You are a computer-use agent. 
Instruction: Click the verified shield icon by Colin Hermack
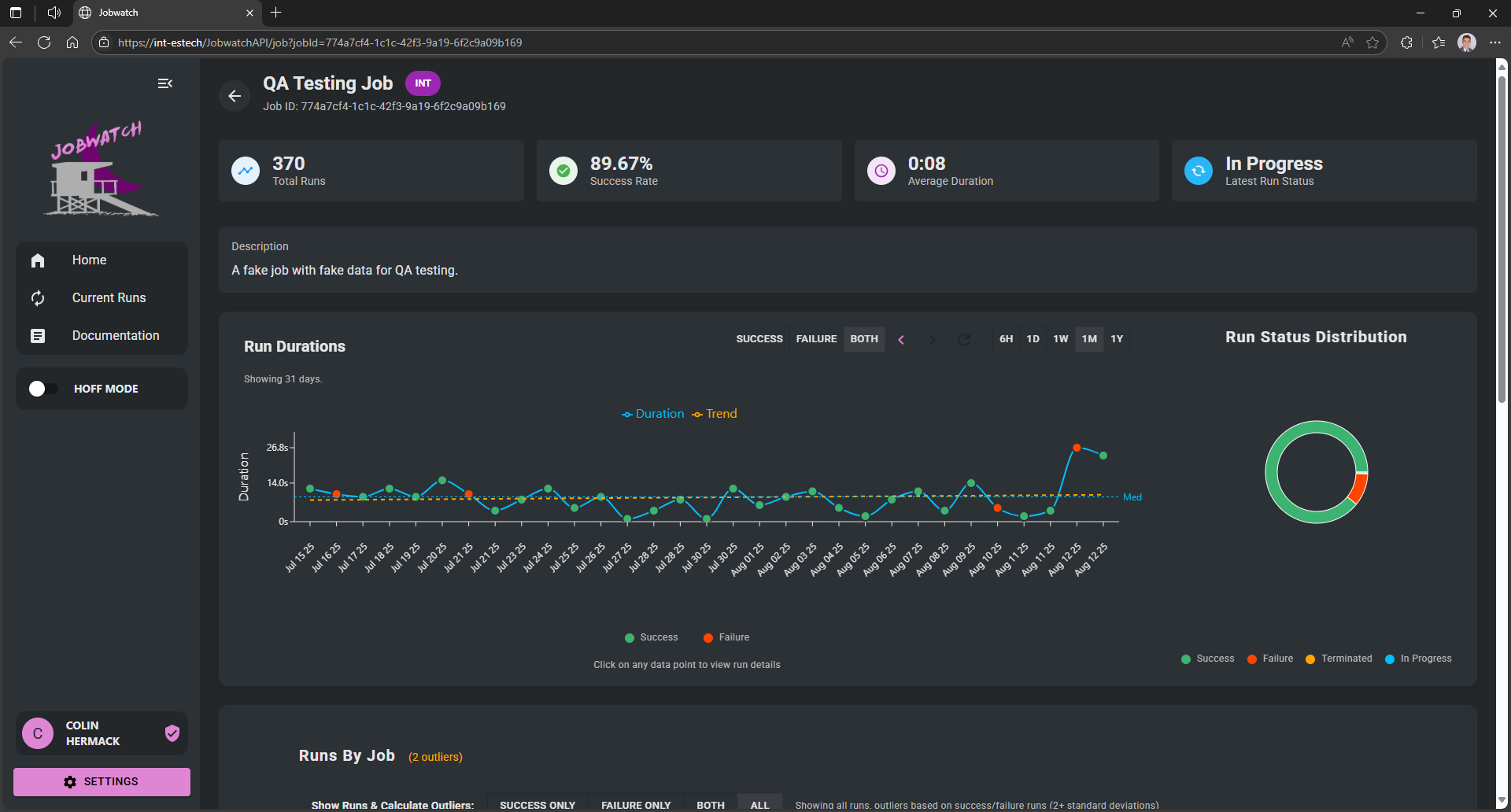[x=172, y=733]
